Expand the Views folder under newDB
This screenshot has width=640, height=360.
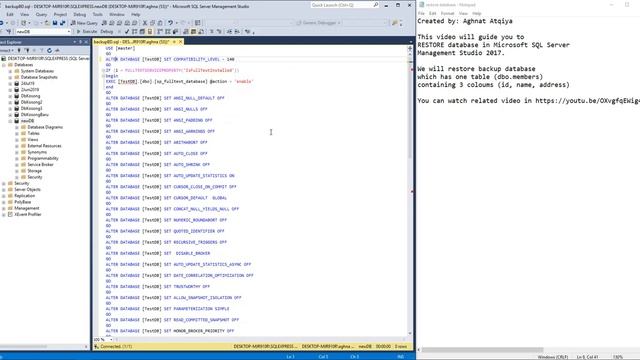17,140
